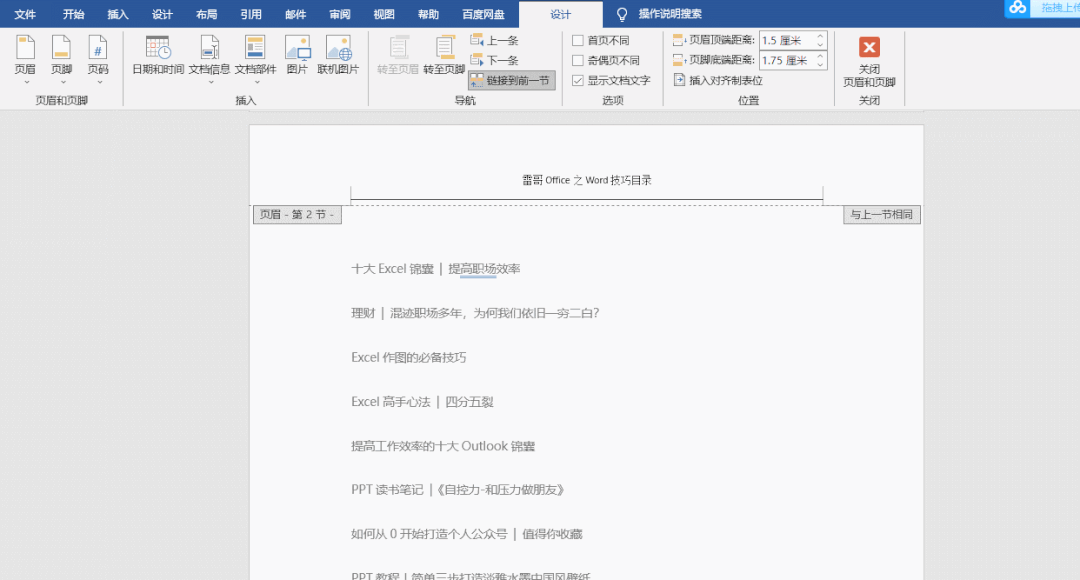The width and height of the screenshot is (1080, 580).
Task: Open the 页码 (Page Number) icon
Action: click(x=98, y=48)
